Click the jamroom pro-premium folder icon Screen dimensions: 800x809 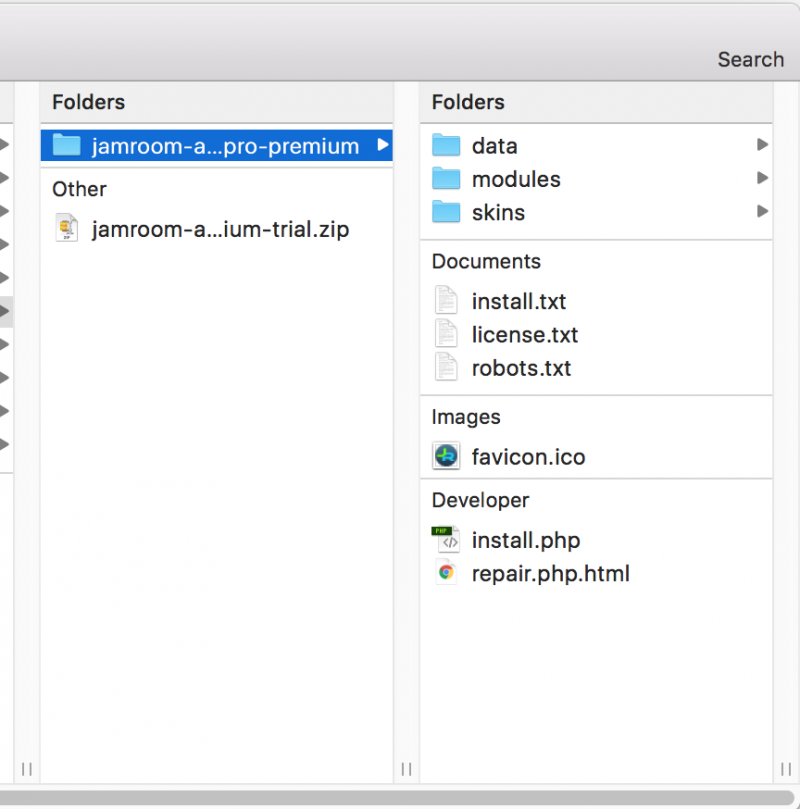coord(66,146)
